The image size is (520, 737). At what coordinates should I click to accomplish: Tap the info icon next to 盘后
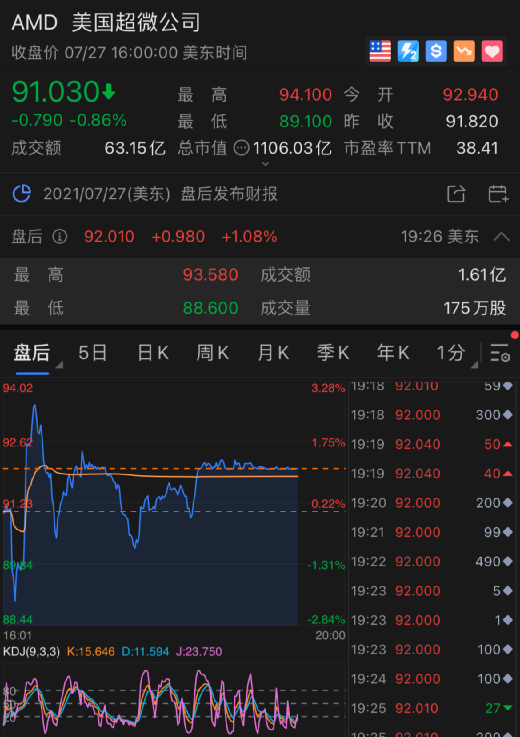click(x=60, y=236)
